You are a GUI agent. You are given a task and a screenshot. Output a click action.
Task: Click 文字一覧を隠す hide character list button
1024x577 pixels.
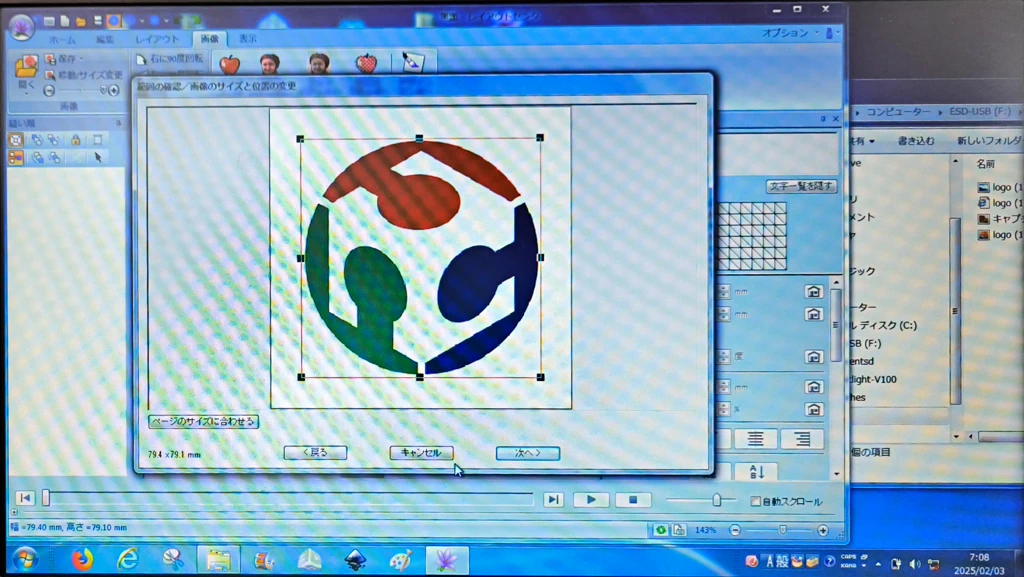pyautogui.click(x=801, y=186)
